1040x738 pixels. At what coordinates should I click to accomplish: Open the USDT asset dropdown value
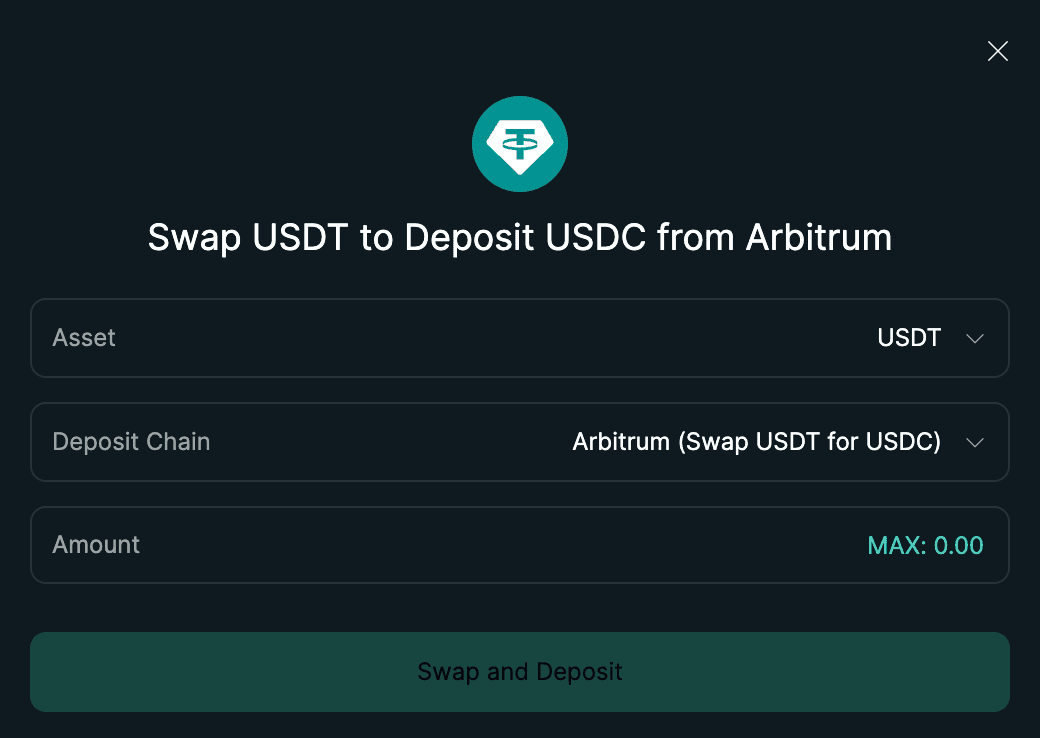coord(909,338)
